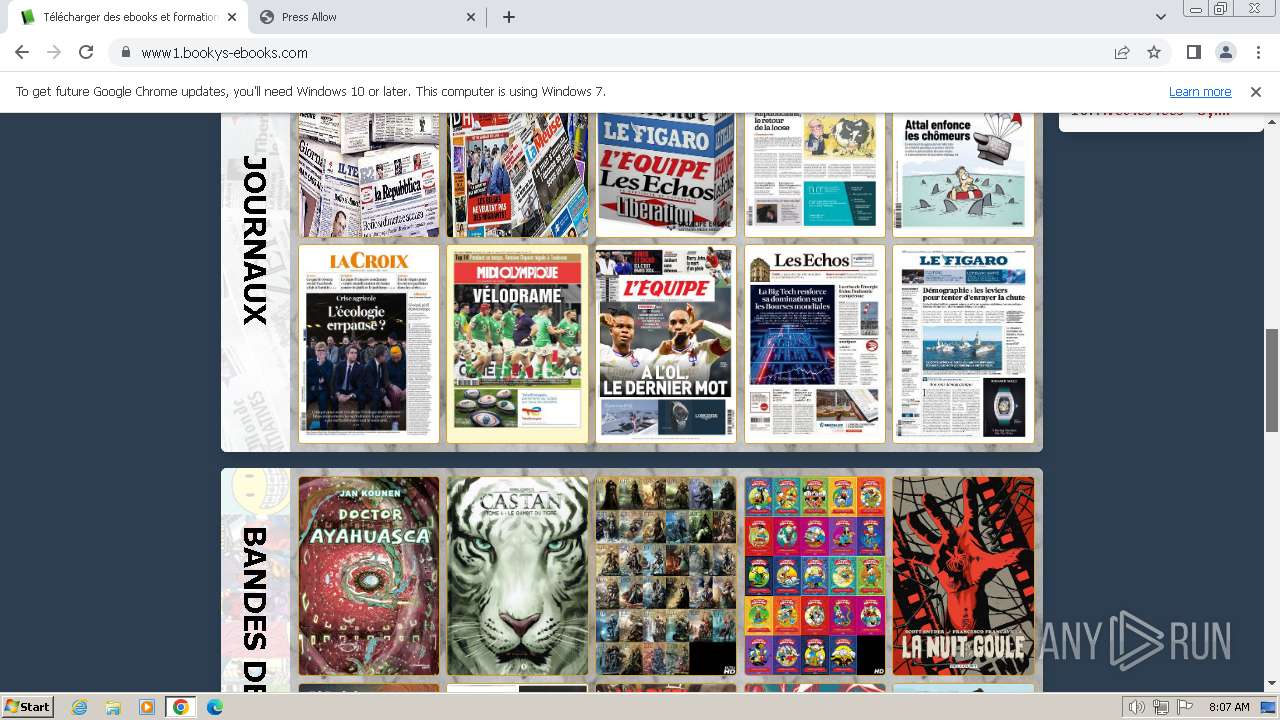Launch Microsoft Edge from the taskbar
The width and height of the screenshot is (1280, 720).
(x=215, y=707)
